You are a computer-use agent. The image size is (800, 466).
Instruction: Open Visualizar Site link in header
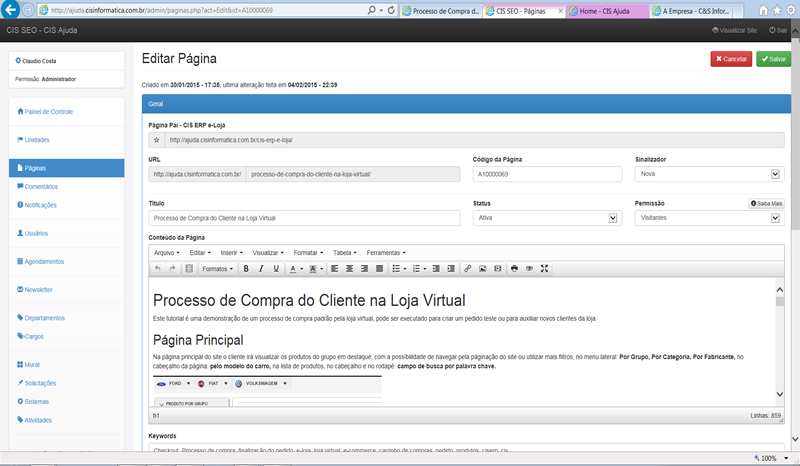(734, 30)
